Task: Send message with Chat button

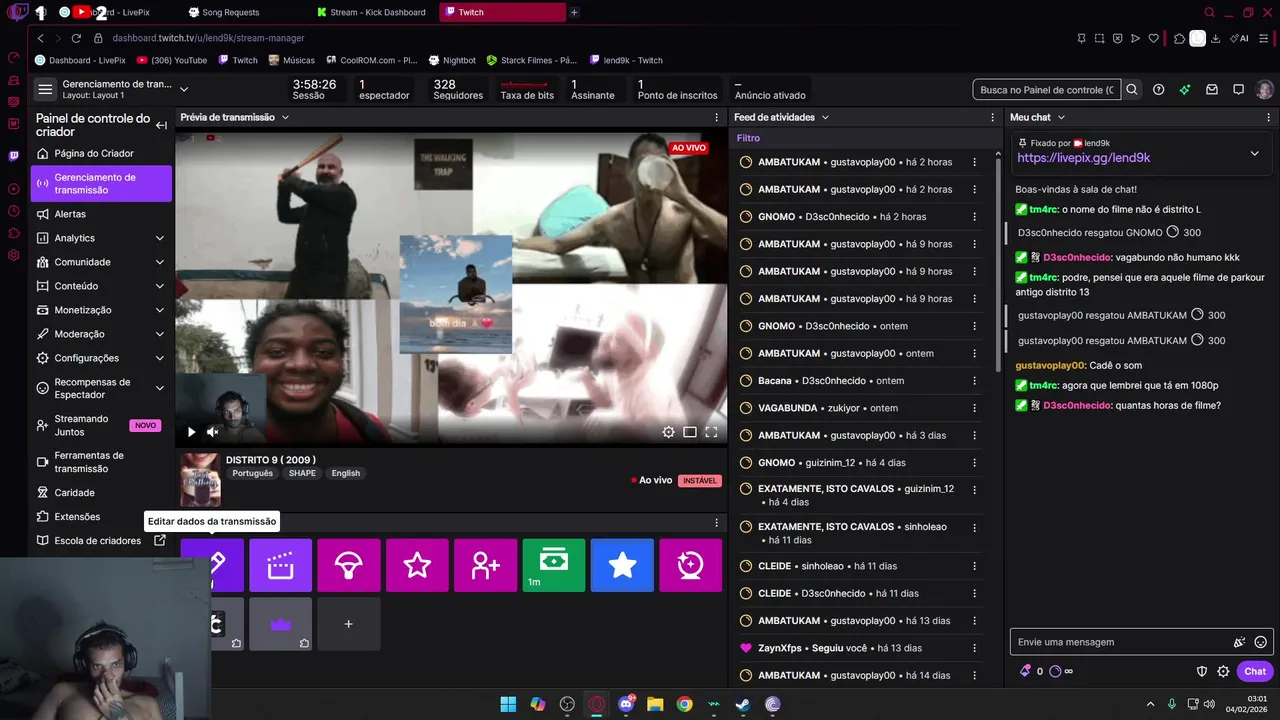Action: point(1255,672)
